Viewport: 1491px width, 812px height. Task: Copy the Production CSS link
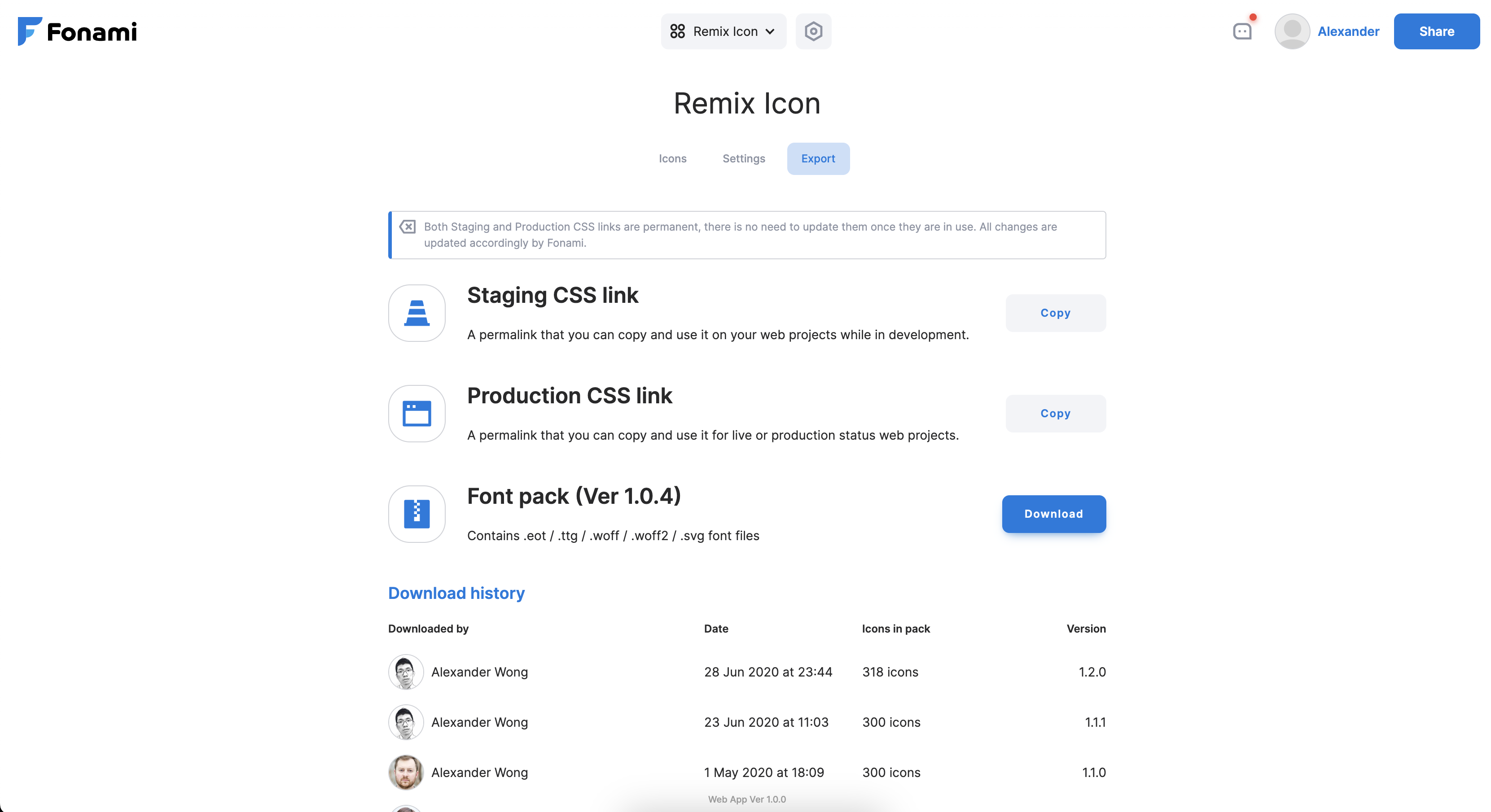(x=1055, y=414)
